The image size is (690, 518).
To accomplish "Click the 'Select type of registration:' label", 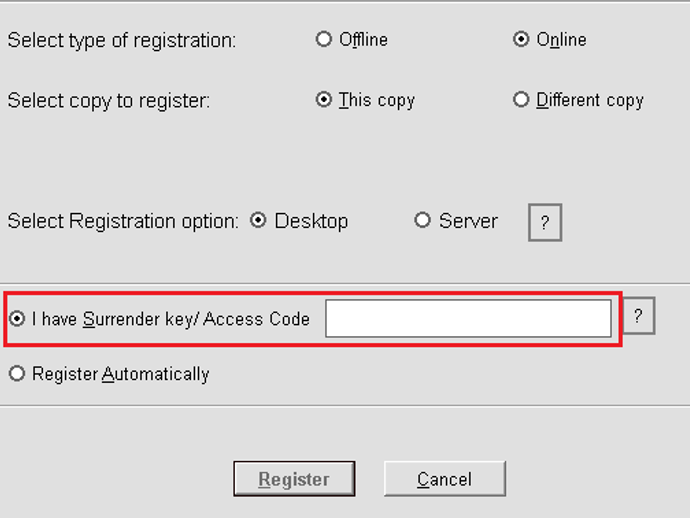I will [122, 41].
